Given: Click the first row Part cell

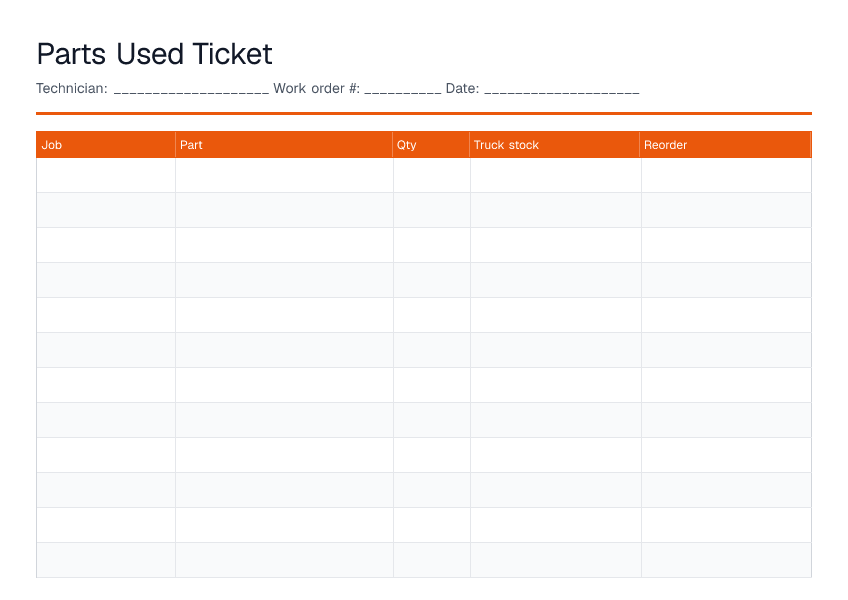Looking at the screenshot, I should [284, 175].
